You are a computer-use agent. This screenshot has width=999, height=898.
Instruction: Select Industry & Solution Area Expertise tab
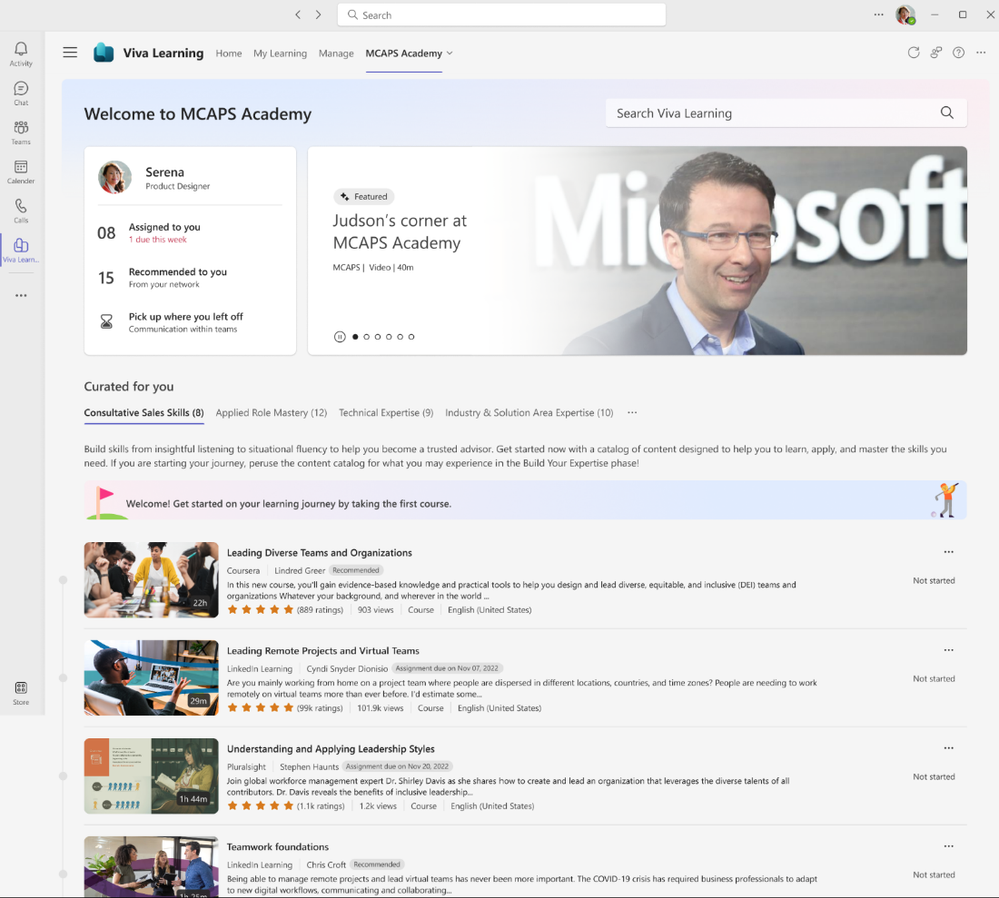click(x=529, y=412)
